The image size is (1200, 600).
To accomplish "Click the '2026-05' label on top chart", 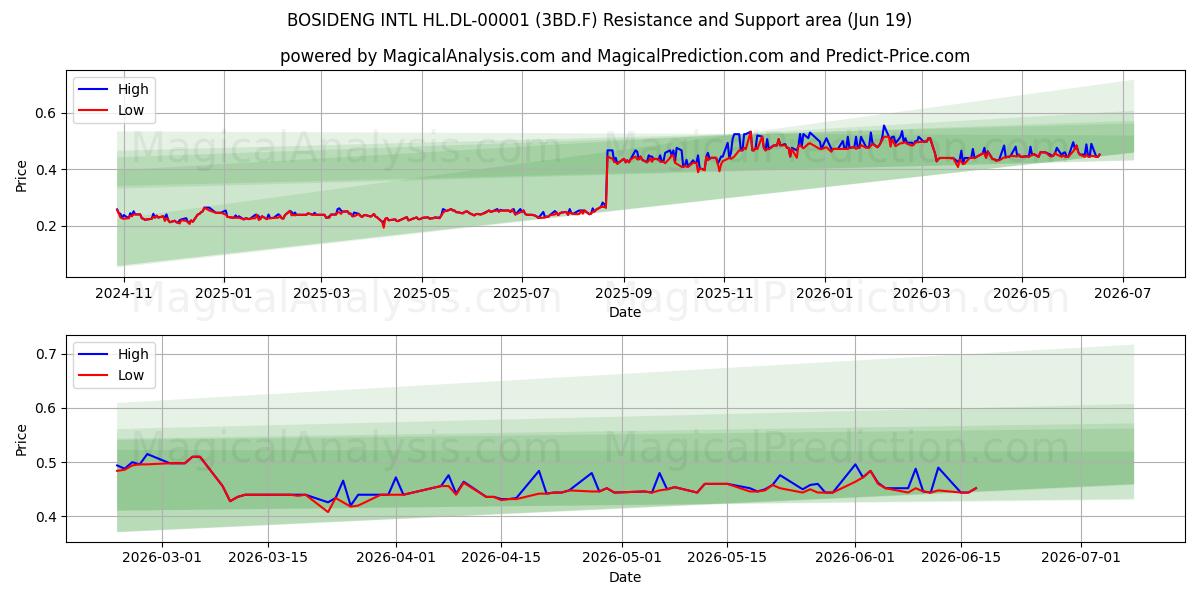I will pos(1021,294).
